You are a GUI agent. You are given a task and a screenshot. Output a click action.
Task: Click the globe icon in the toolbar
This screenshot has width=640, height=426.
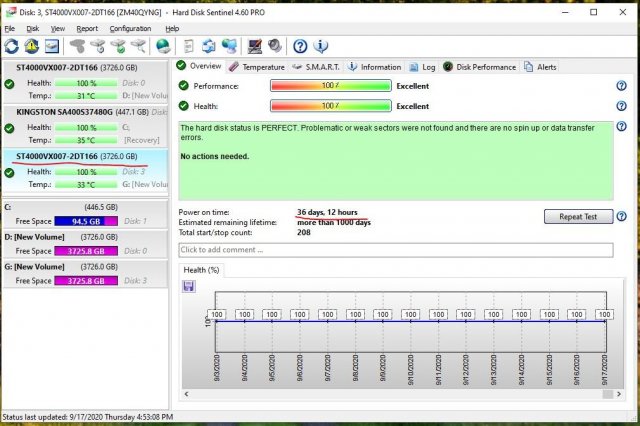click(162, 46)
